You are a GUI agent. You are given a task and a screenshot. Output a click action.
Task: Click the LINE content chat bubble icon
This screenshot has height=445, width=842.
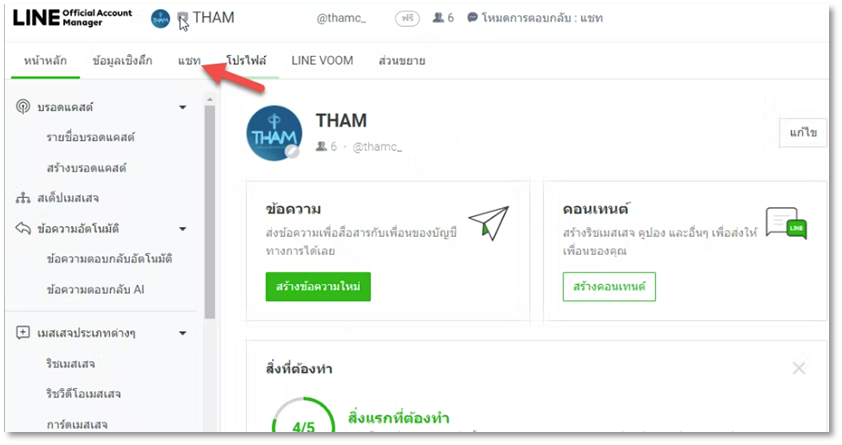(786, 223)
